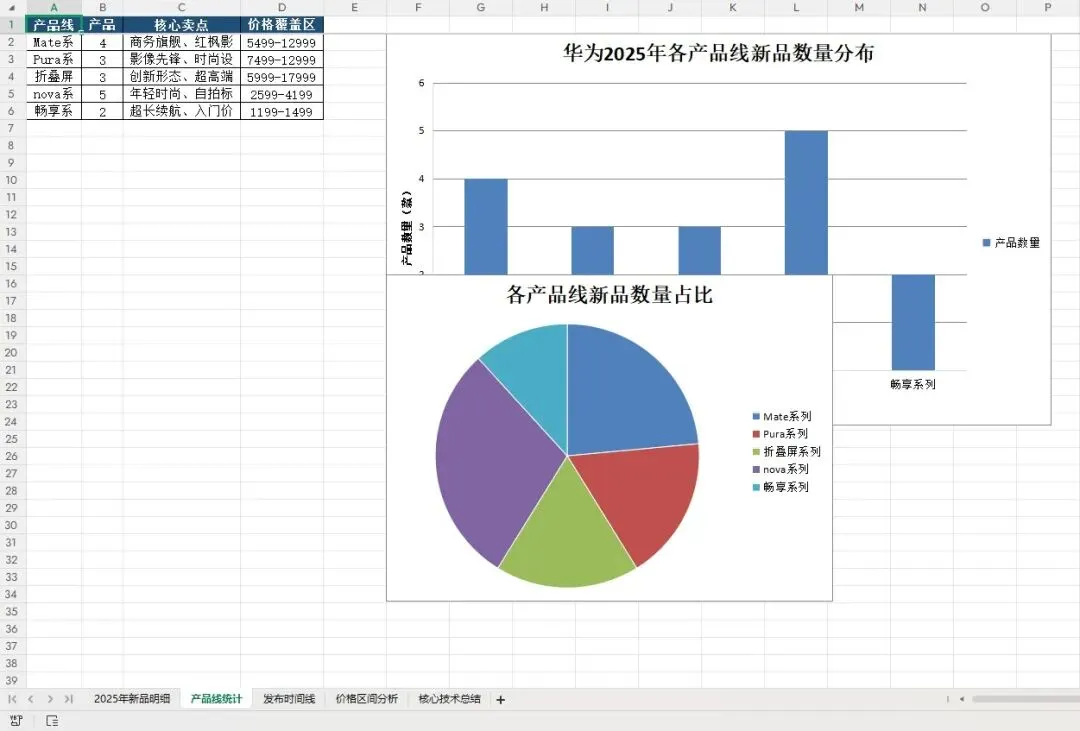Switch to the 发布时间线 sheet tab
The height and width of the screenshot is (731, 1080).
[289, 699]
